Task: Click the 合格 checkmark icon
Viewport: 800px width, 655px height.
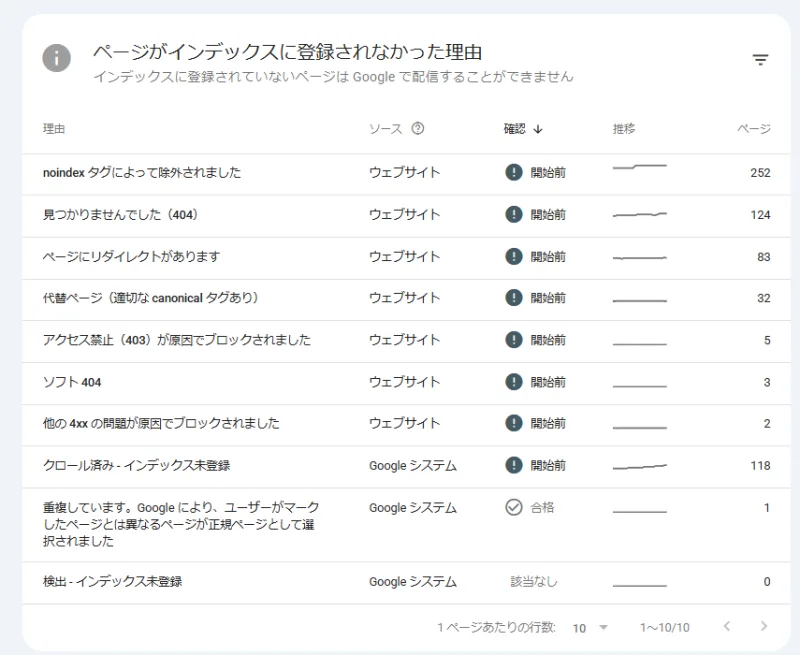Action: (x=514, y=507)
